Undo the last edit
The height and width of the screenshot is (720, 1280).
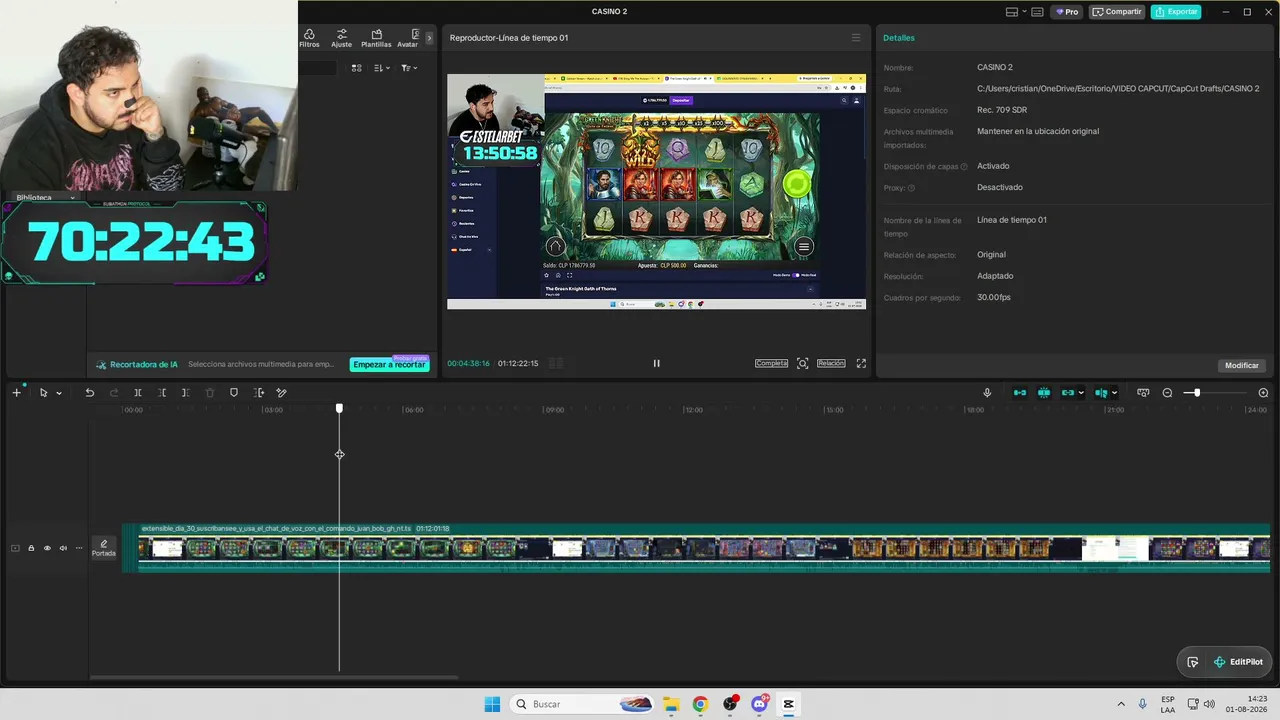tap(90, 393)
